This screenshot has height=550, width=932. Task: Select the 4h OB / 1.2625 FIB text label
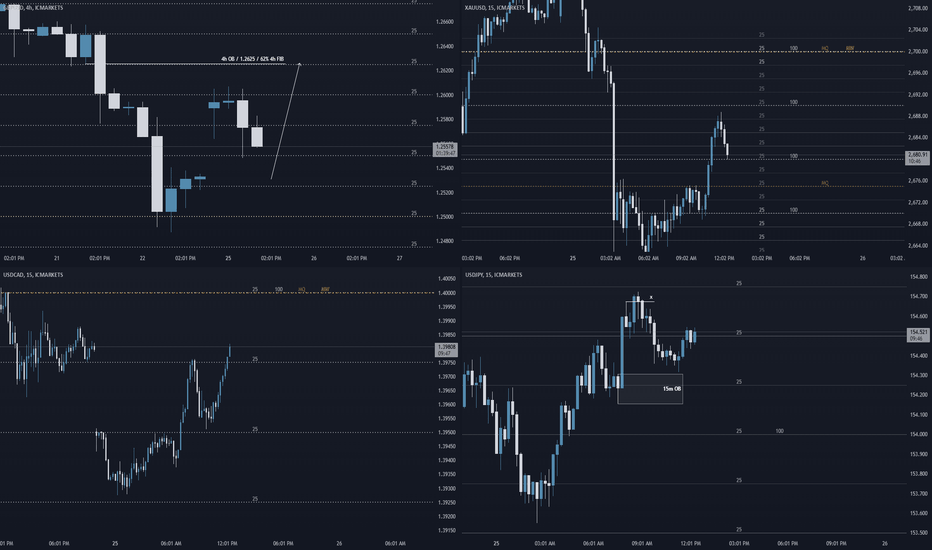[x=252, y=59]
